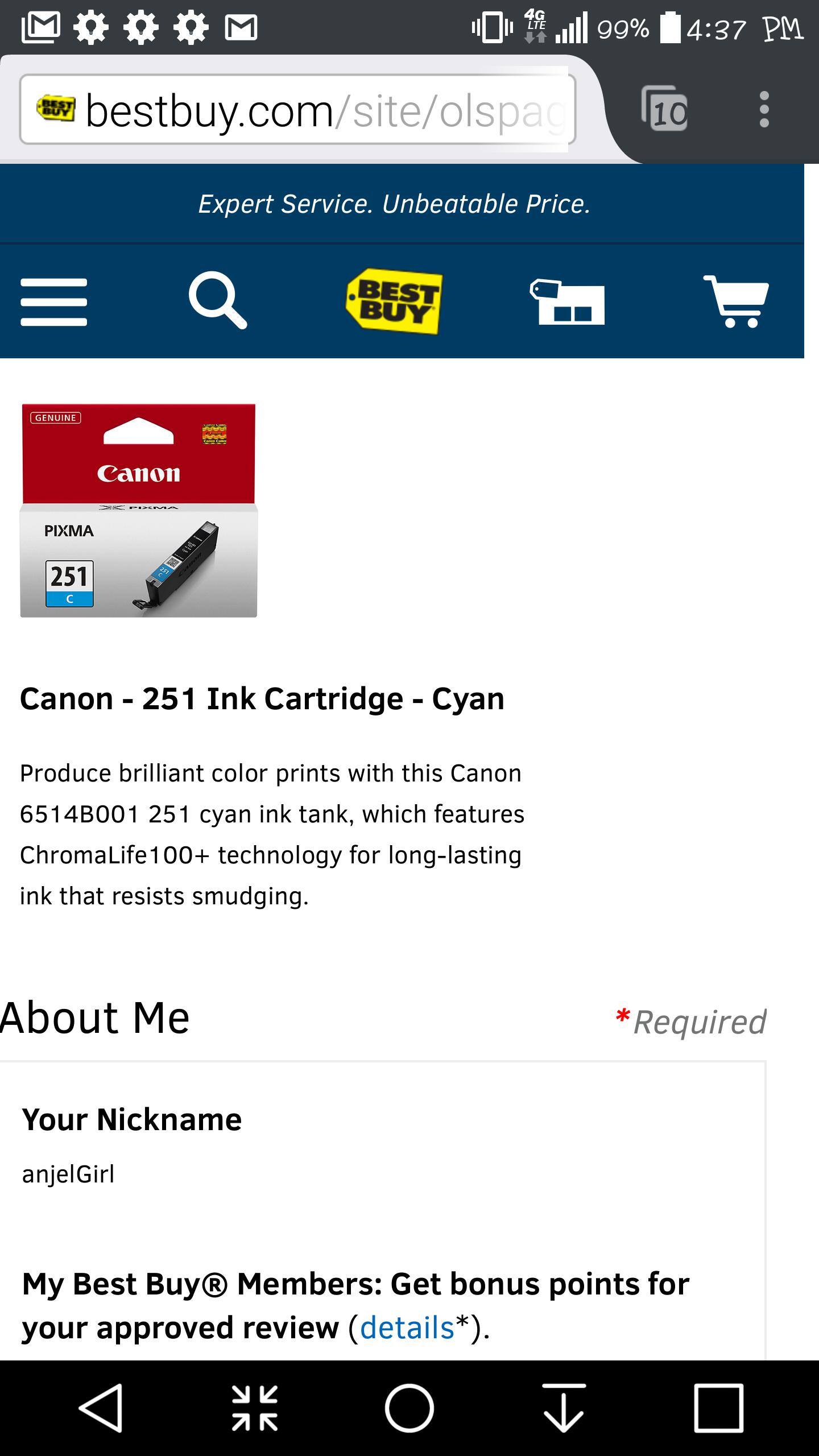This screenshot has width=819, height=1456.
Task: Open the browser three-dot overflow menu
Action: click(x=764, y=109)
